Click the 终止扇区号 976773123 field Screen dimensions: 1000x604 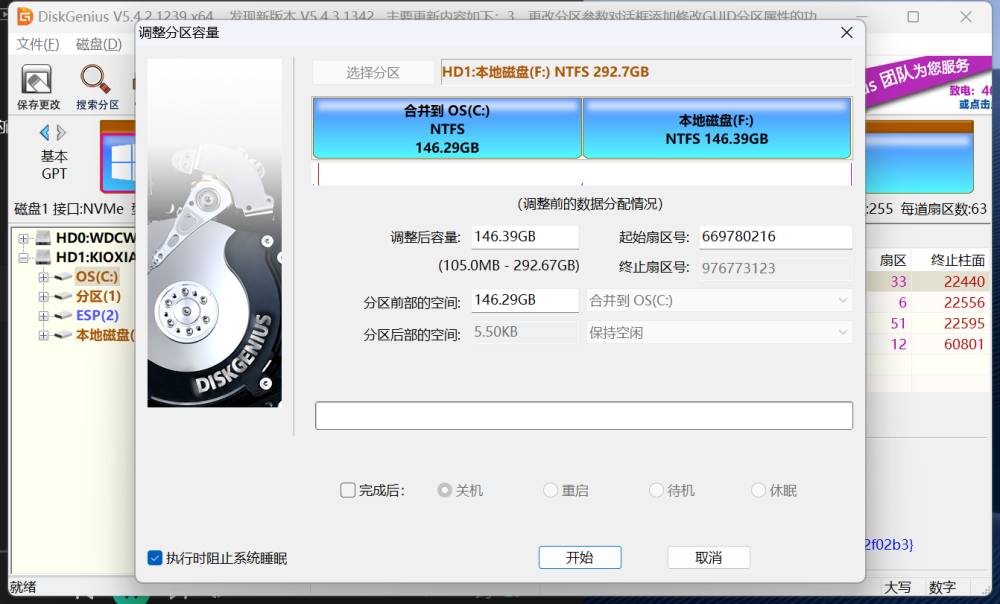point(776,268)
